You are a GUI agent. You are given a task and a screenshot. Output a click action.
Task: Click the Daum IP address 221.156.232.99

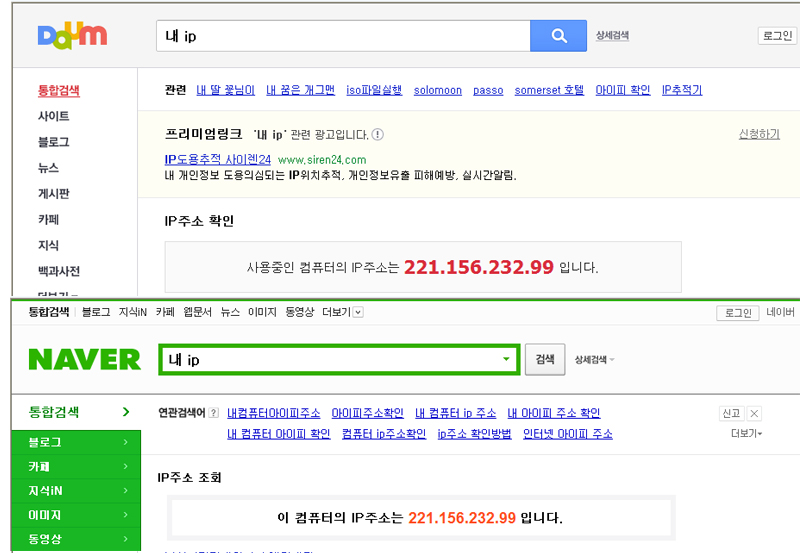pos(479,267)
